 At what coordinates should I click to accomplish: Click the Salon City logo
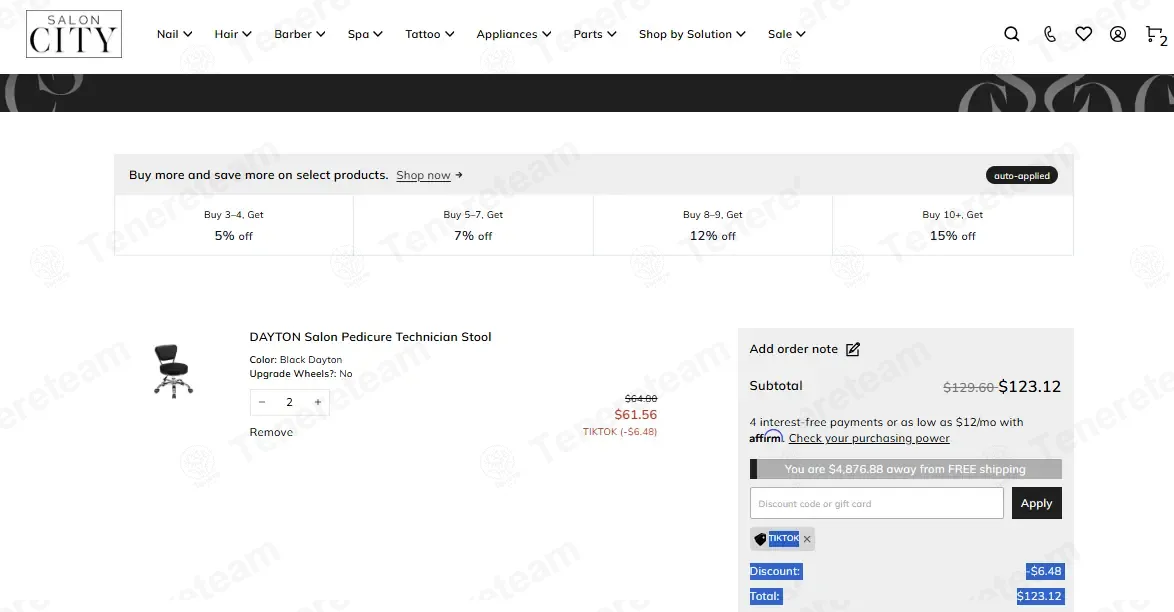tap(73, 34)
